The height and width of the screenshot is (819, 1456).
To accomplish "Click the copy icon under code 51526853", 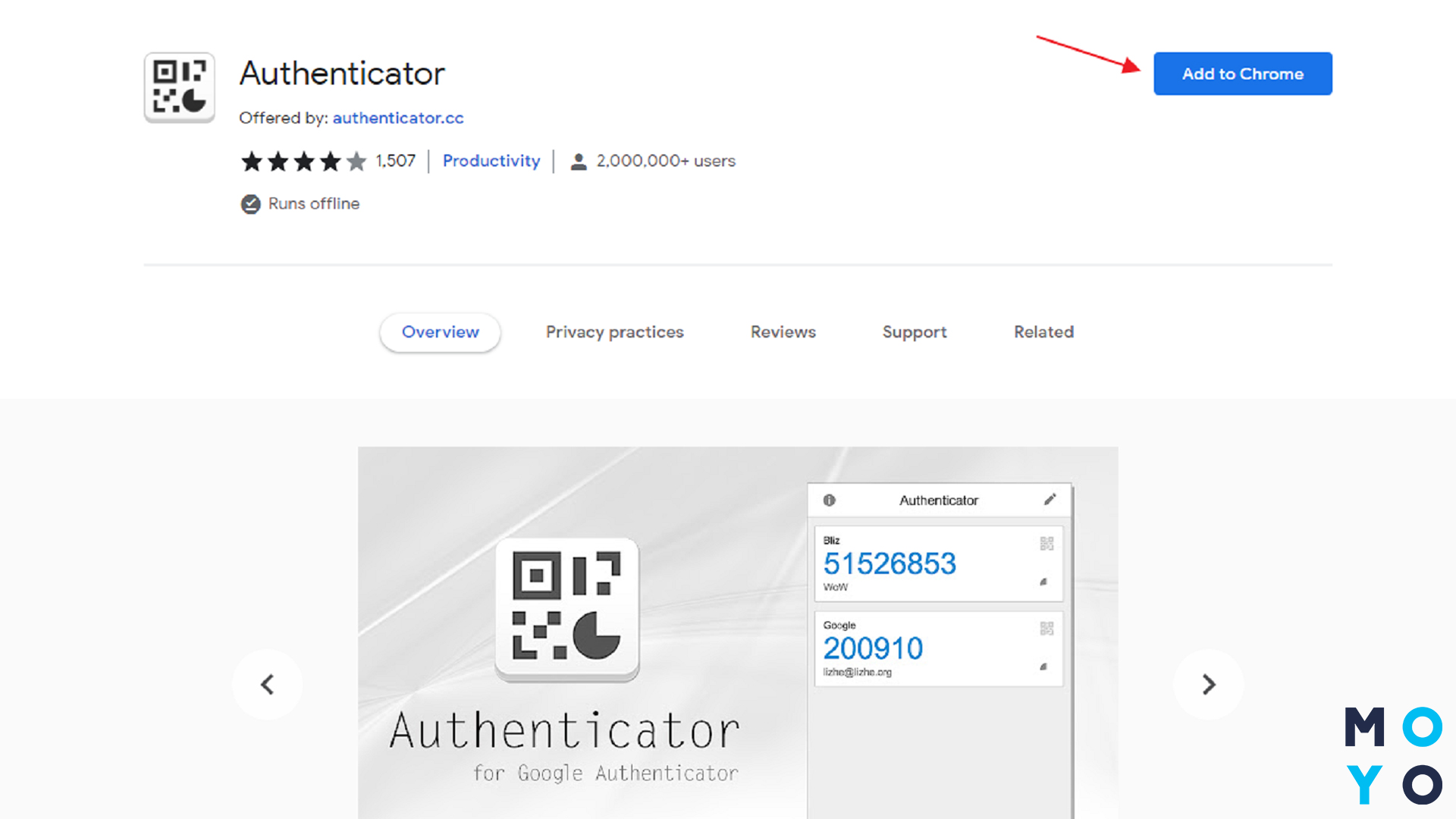I will [x=1043, y=582].
